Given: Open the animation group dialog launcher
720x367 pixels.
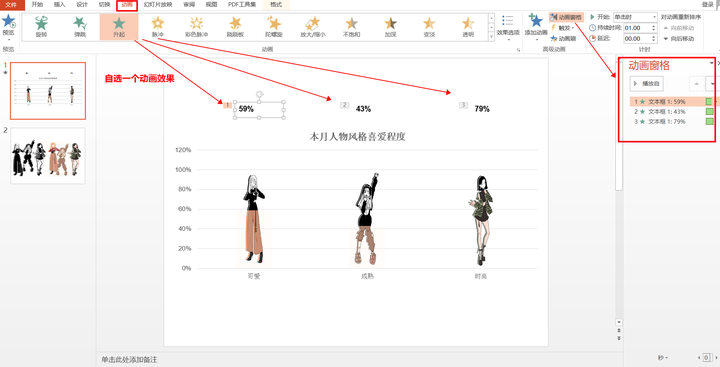Looking at the screenshot, I should tap(519, 50).
